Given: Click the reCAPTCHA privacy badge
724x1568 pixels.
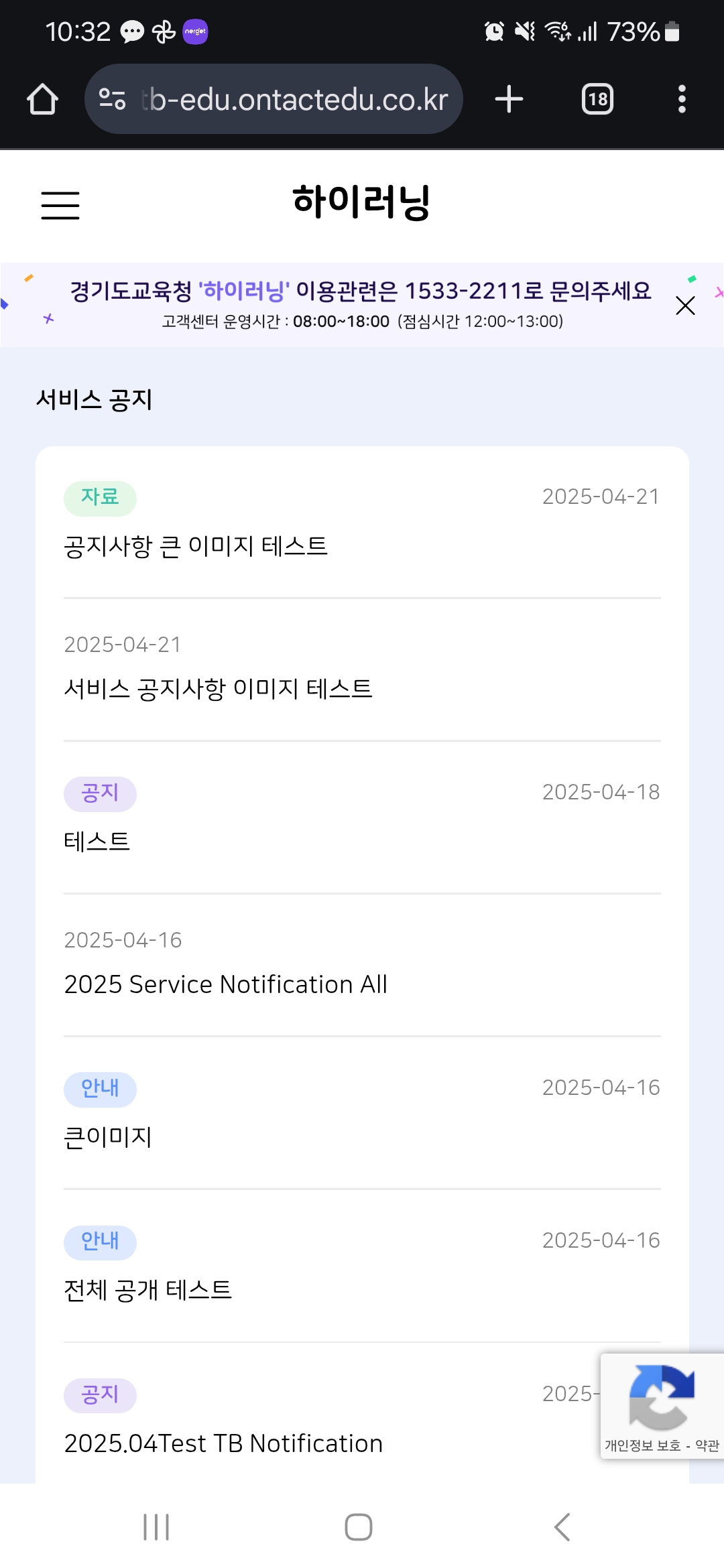Looking at the screenshot, I should pyautogui.click(x=662, y=1406).
